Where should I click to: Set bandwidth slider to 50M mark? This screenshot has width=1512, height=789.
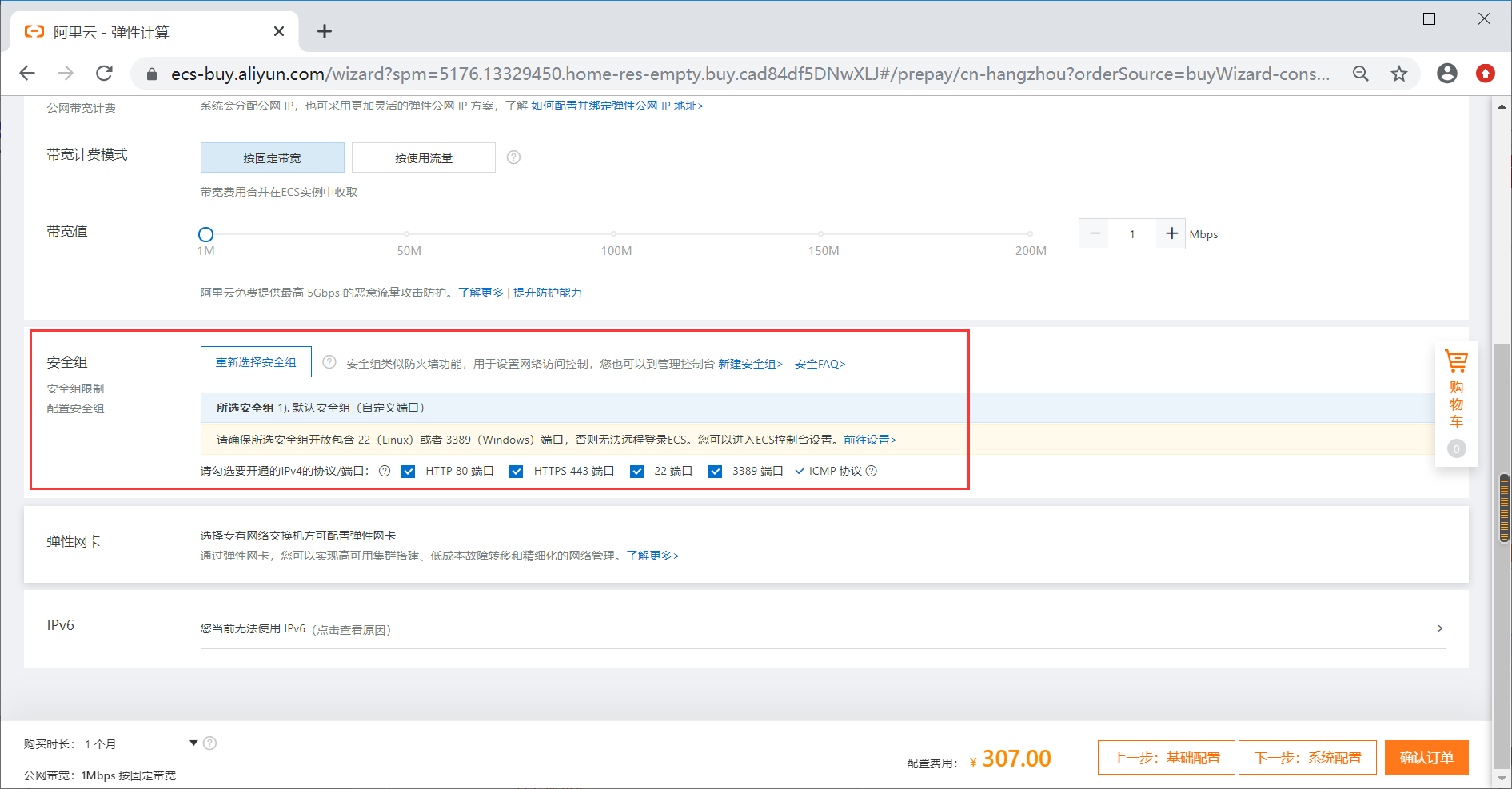pos(407,234)
